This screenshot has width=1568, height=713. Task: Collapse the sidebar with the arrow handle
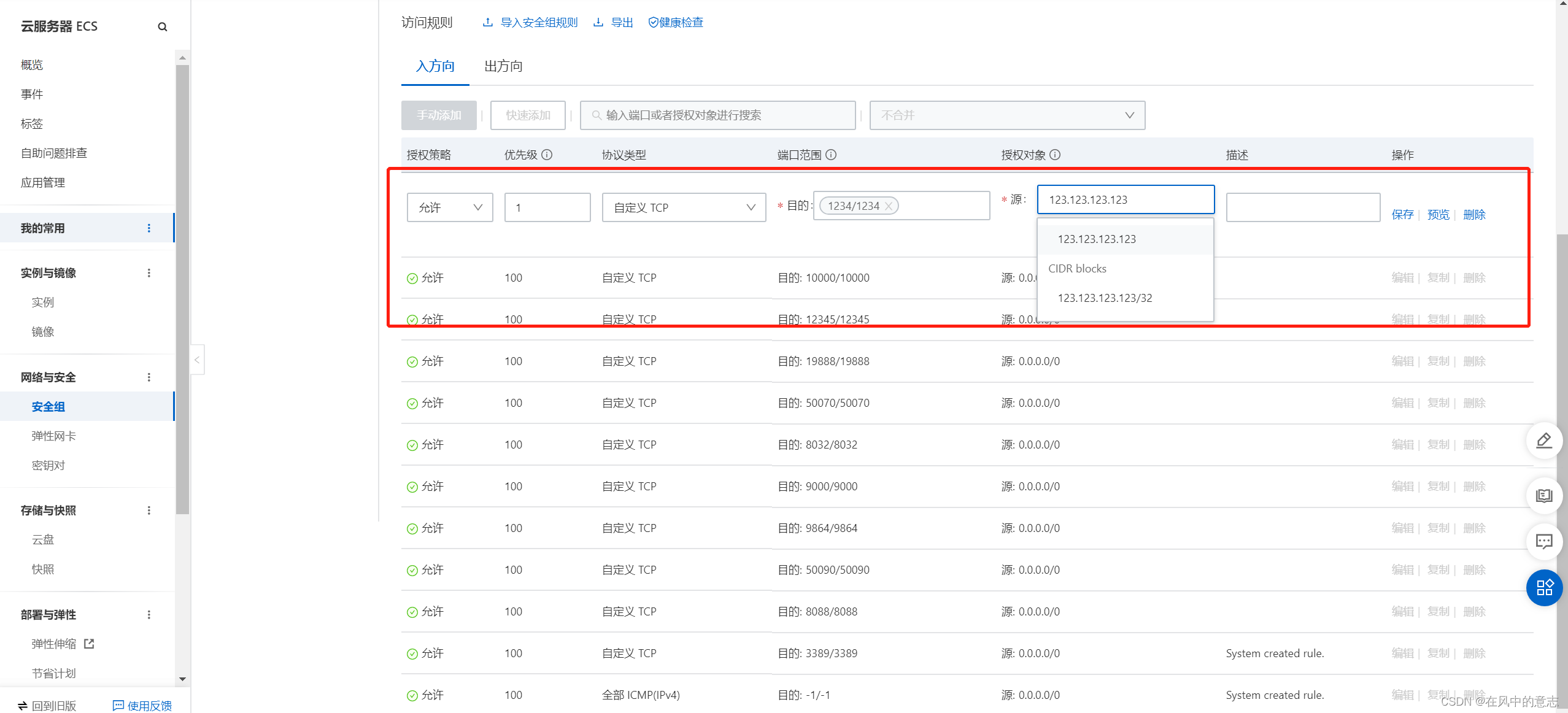[x=197, y=360]
